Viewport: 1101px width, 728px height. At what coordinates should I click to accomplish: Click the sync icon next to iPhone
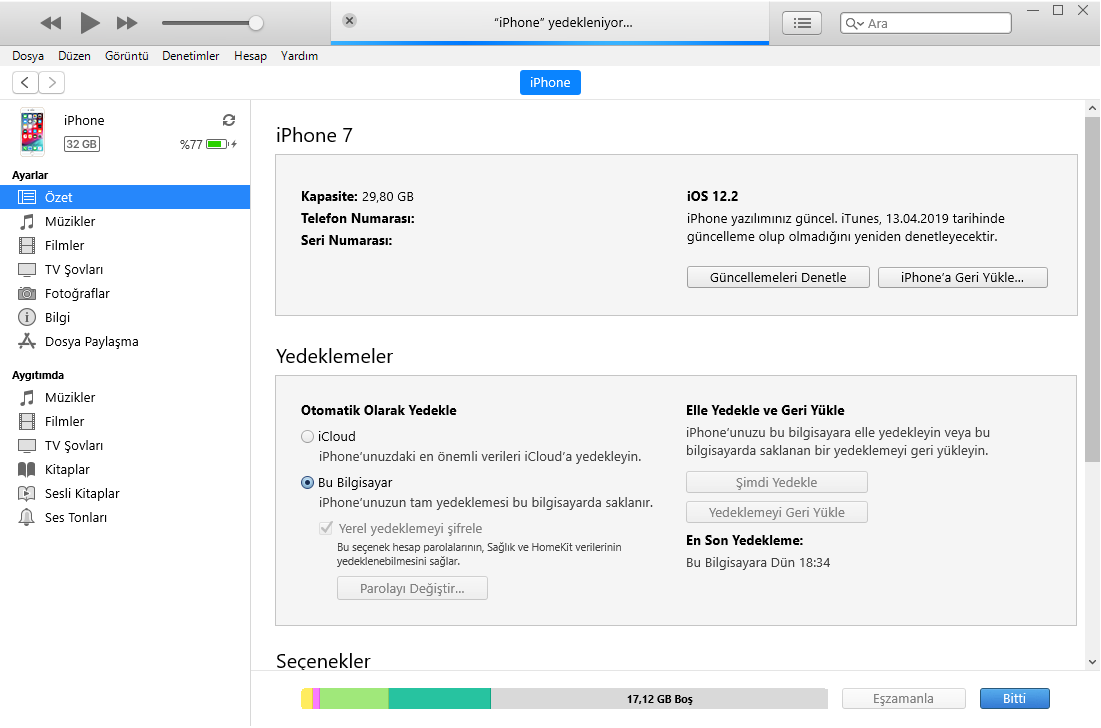229,120
